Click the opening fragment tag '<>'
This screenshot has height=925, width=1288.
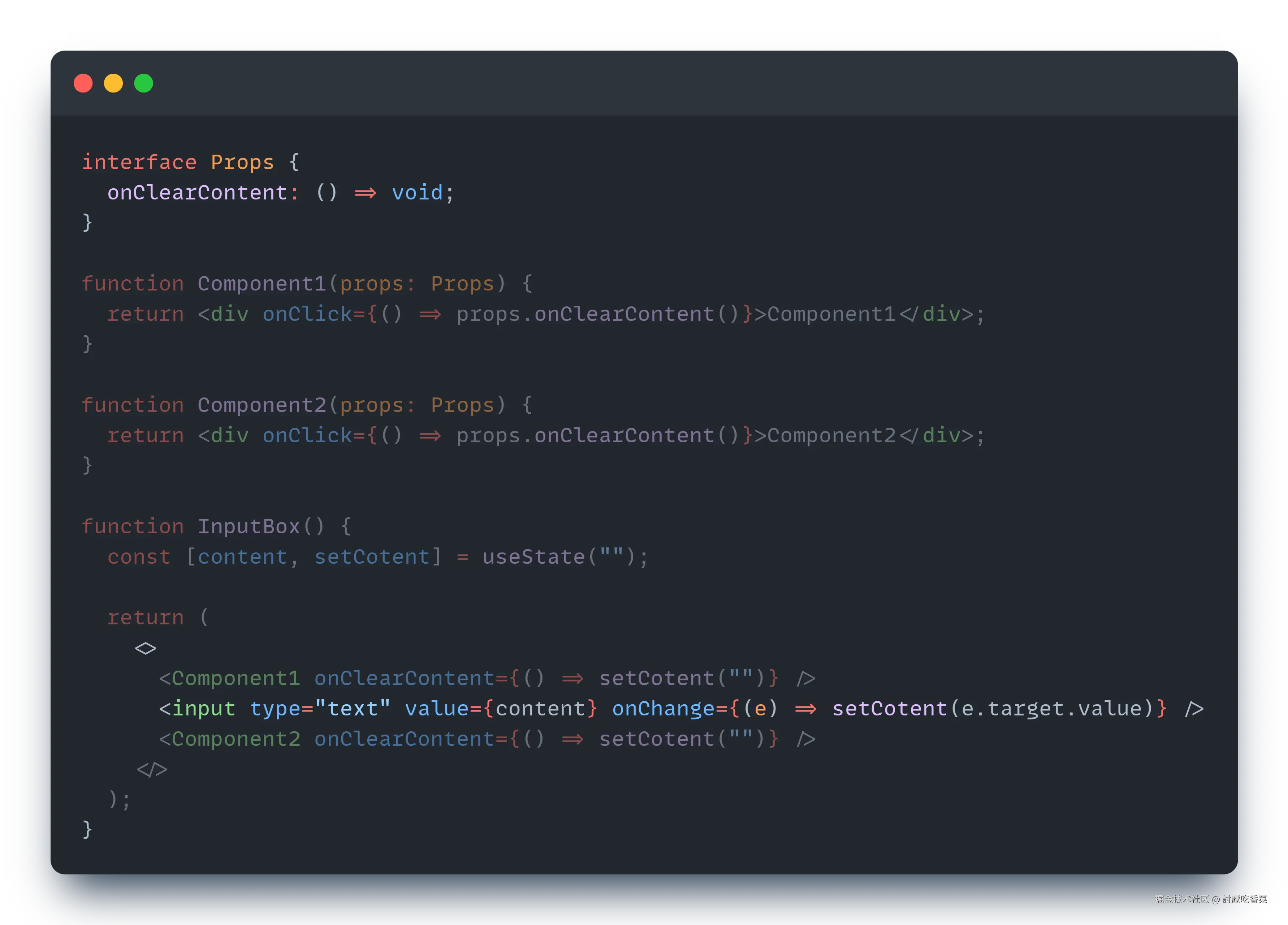pyautogui.click(x=146, y=648)
